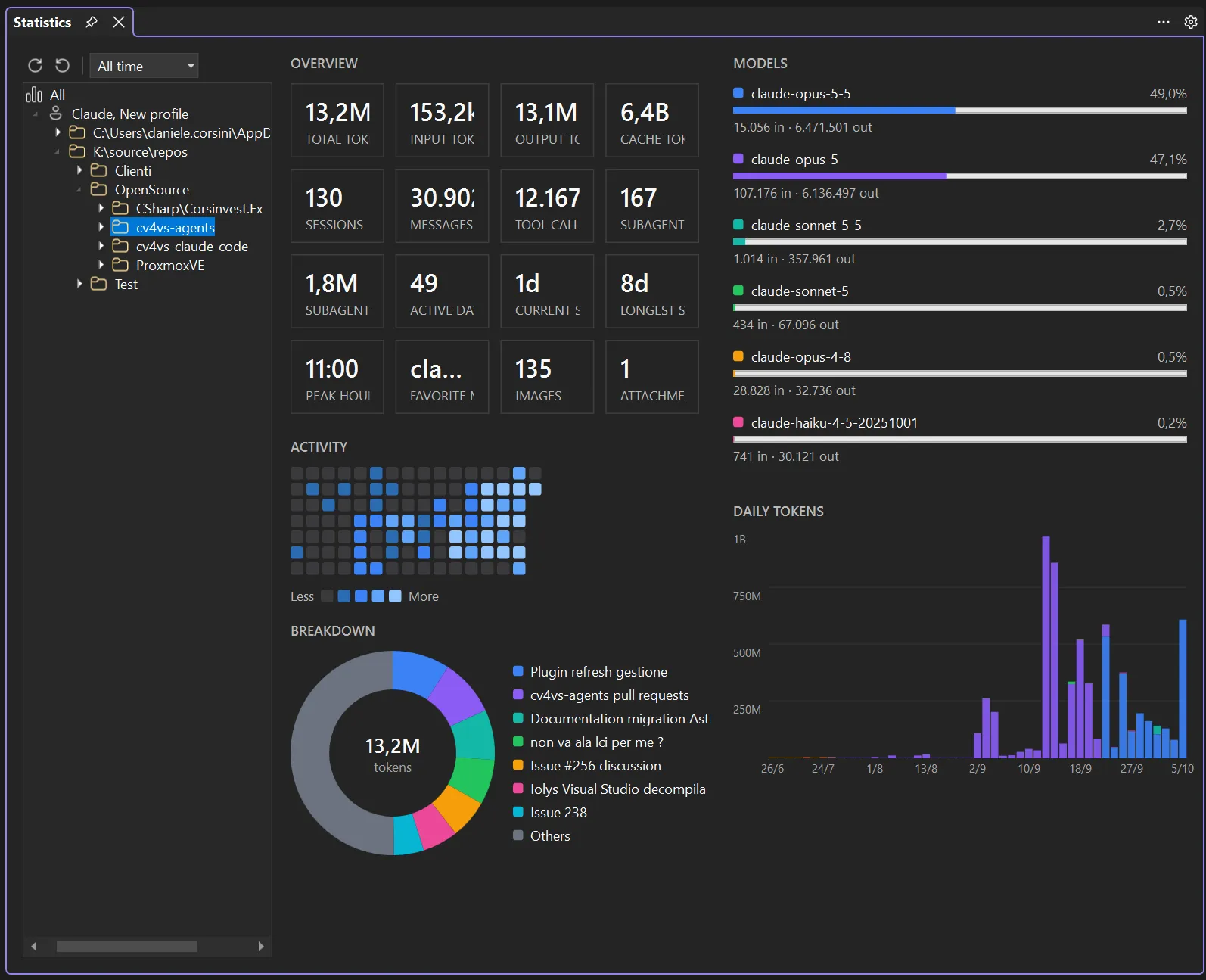Image resolution: width=1206 pixels, height=980 pixels.
Task: Select the cv4vs-claude-code tree item
Action: [x=191, y=246]
